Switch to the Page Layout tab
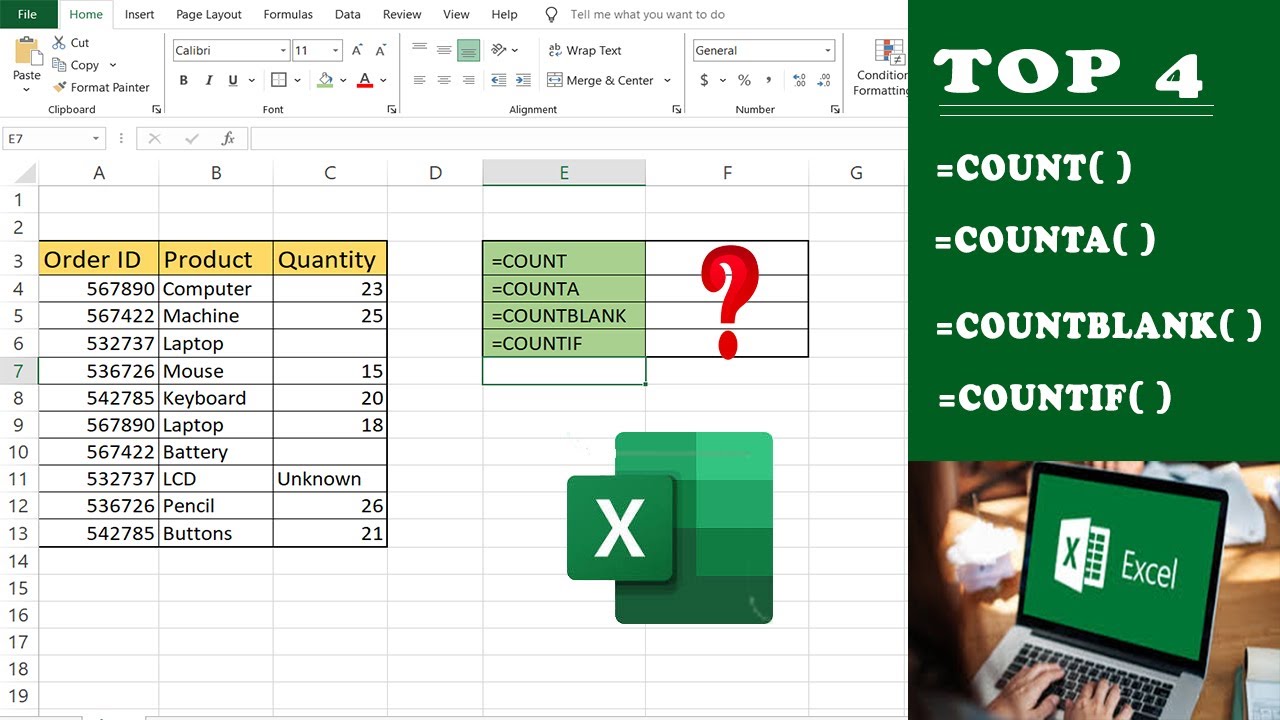Image resolution: width=1280 pixels, height=720 pixels. tap(209, 14)
